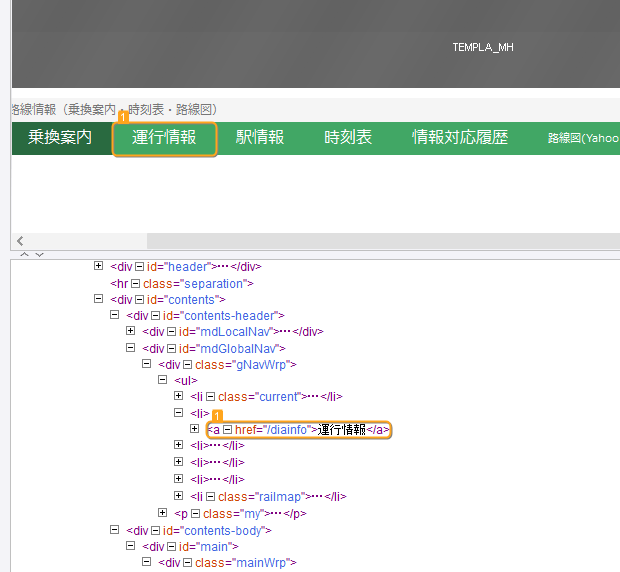
Task: Click the TEMPLA_MH text in gray banner
Action: coord(483,47)
